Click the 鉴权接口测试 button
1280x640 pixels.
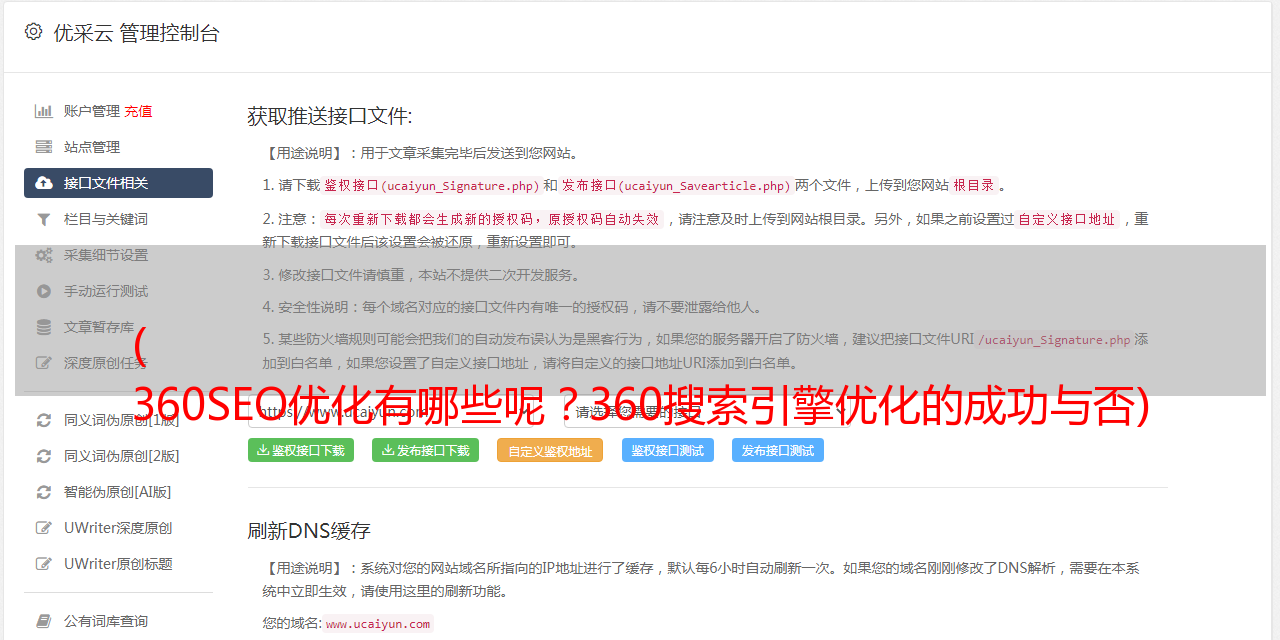[668, 450]
